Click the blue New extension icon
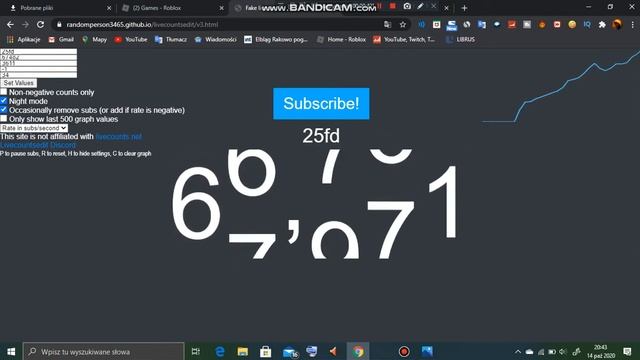Screen dimensions: 640x360 [x=451, y=25]
